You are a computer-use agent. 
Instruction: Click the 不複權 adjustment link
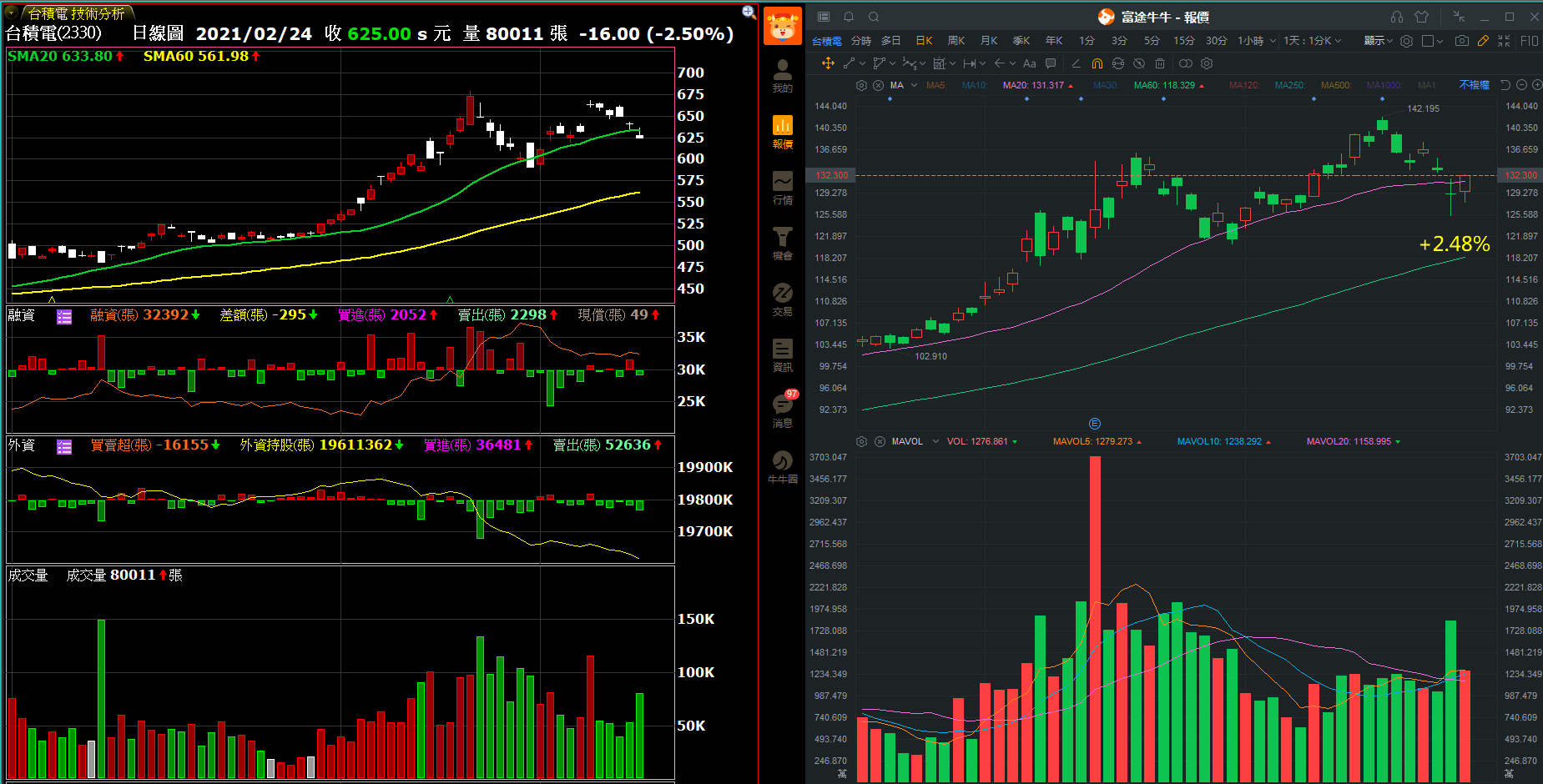click(x=1474, y=85)
